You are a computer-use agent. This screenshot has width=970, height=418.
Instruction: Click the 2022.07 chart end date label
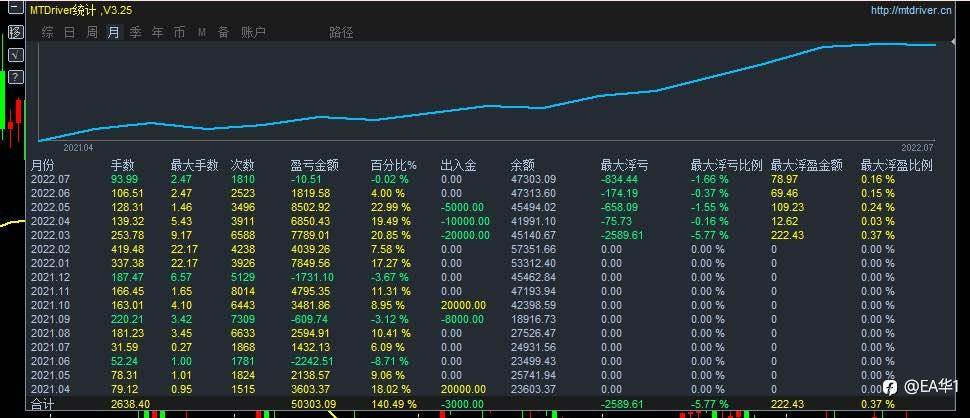917,148
